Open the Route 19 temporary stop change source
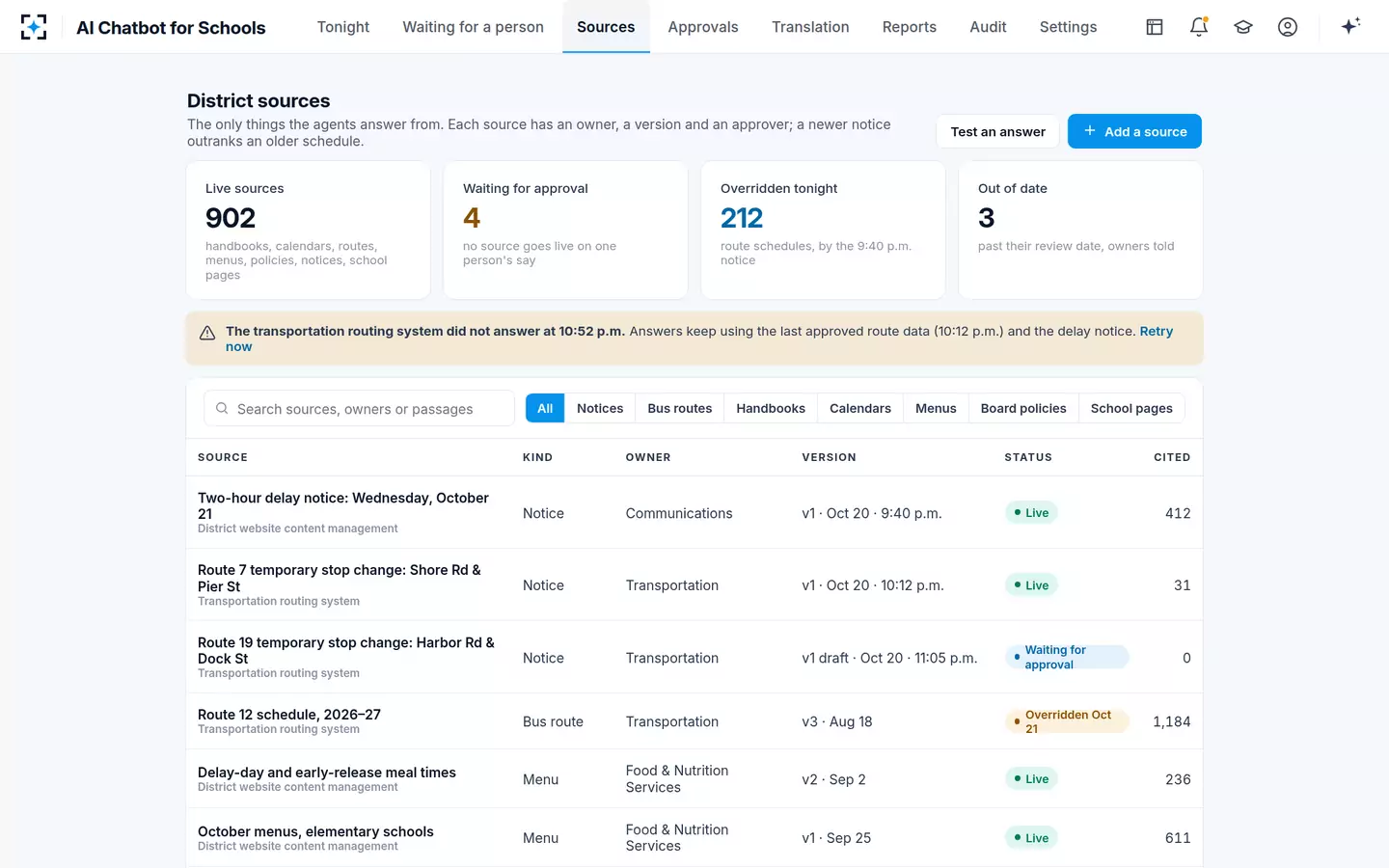Viewport: 1389px width, 868px height. (694, 658)
